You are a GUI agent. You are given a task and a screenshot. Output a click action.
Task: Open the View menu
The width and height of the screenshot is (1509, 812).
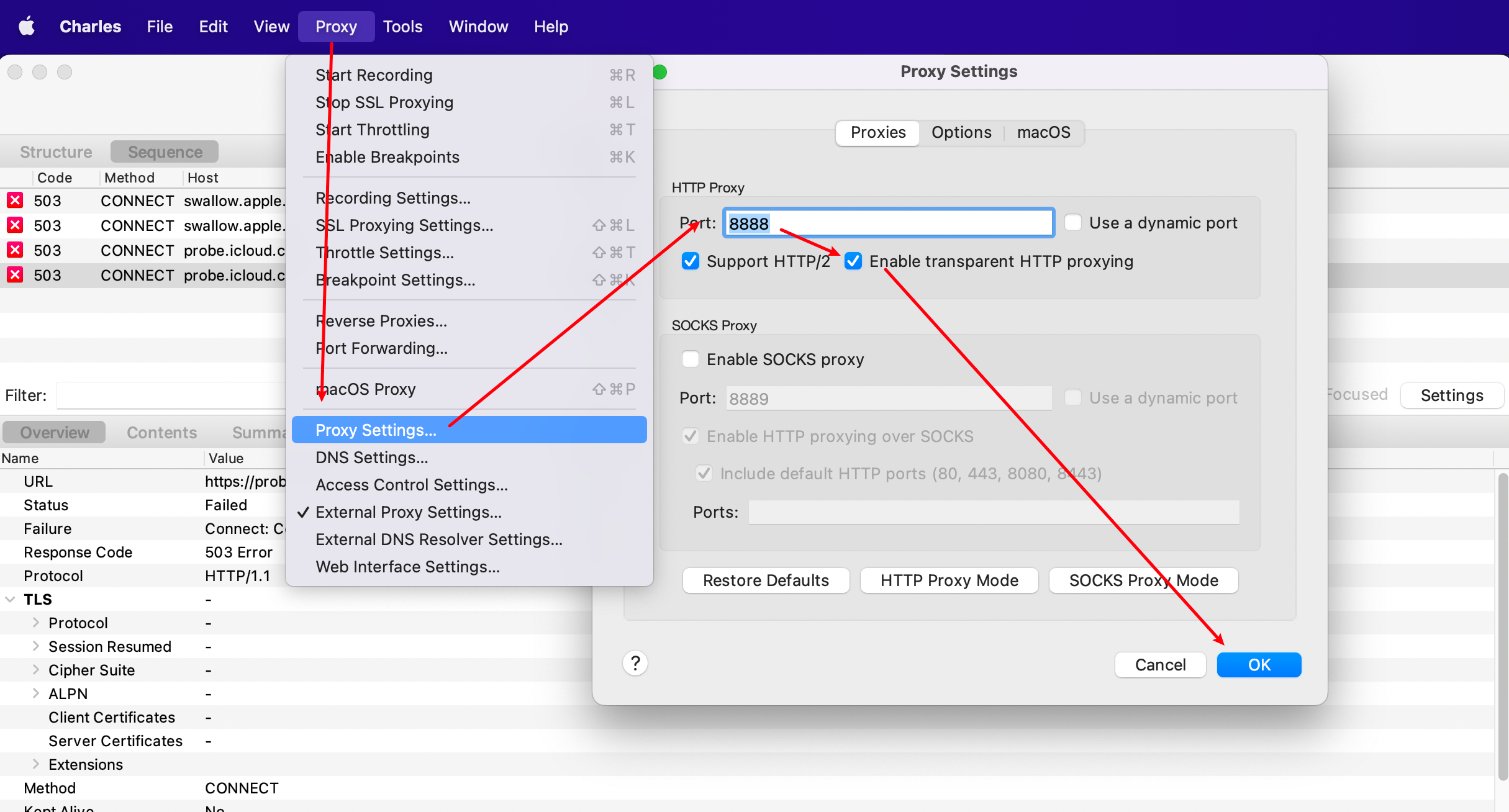point(271,27)
